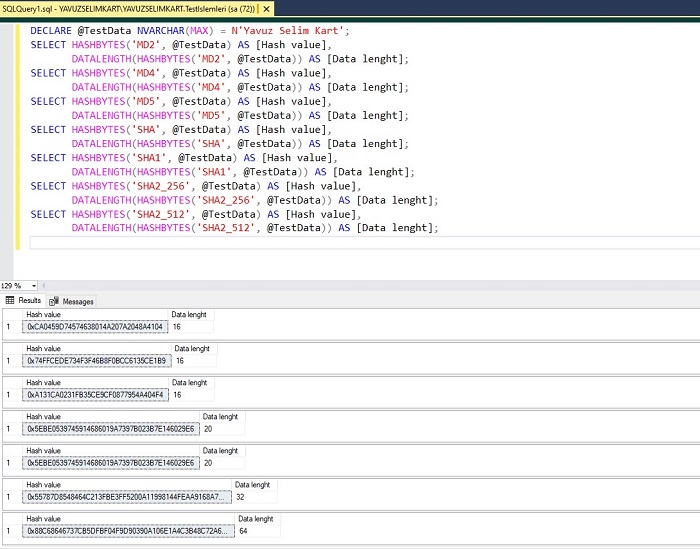Viewport: 700px width, 549px height.
Task: Close the SQLQuery1.sql query tab
Action: [266, 8]
